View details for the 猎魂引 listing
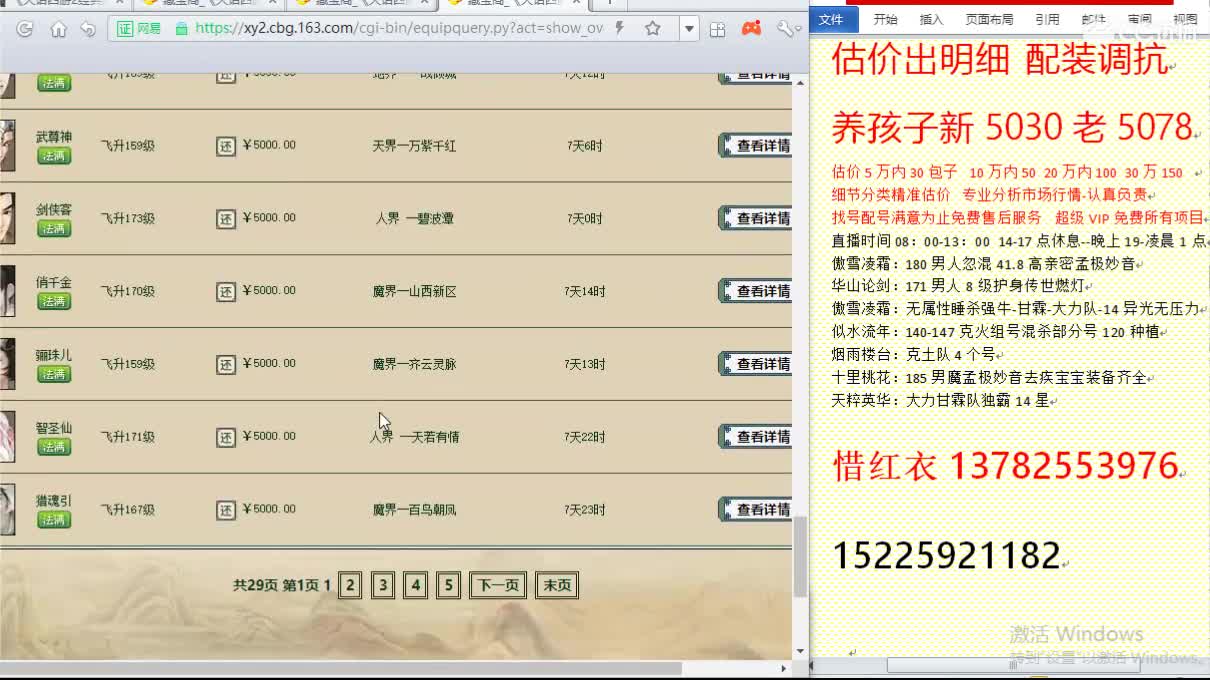The height and width of the screenshot is (680, 1210). 756,510
